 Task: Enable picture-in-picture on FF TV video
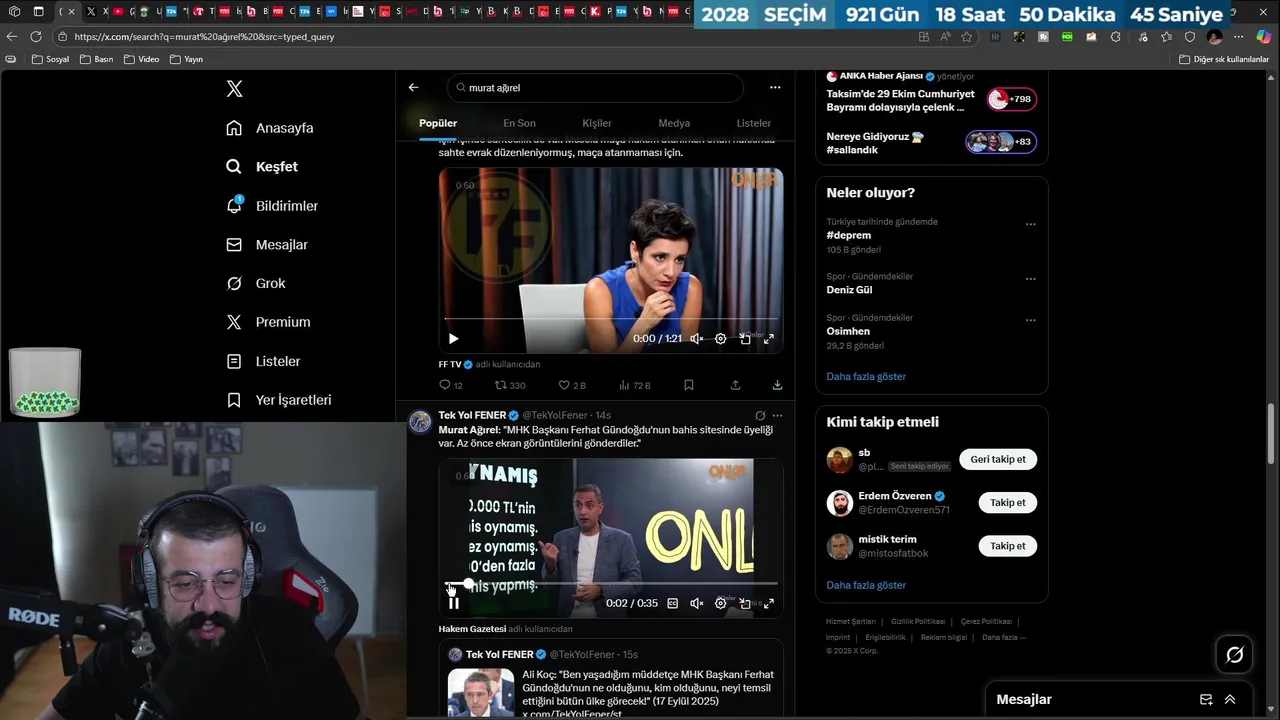tap(745, 339)
